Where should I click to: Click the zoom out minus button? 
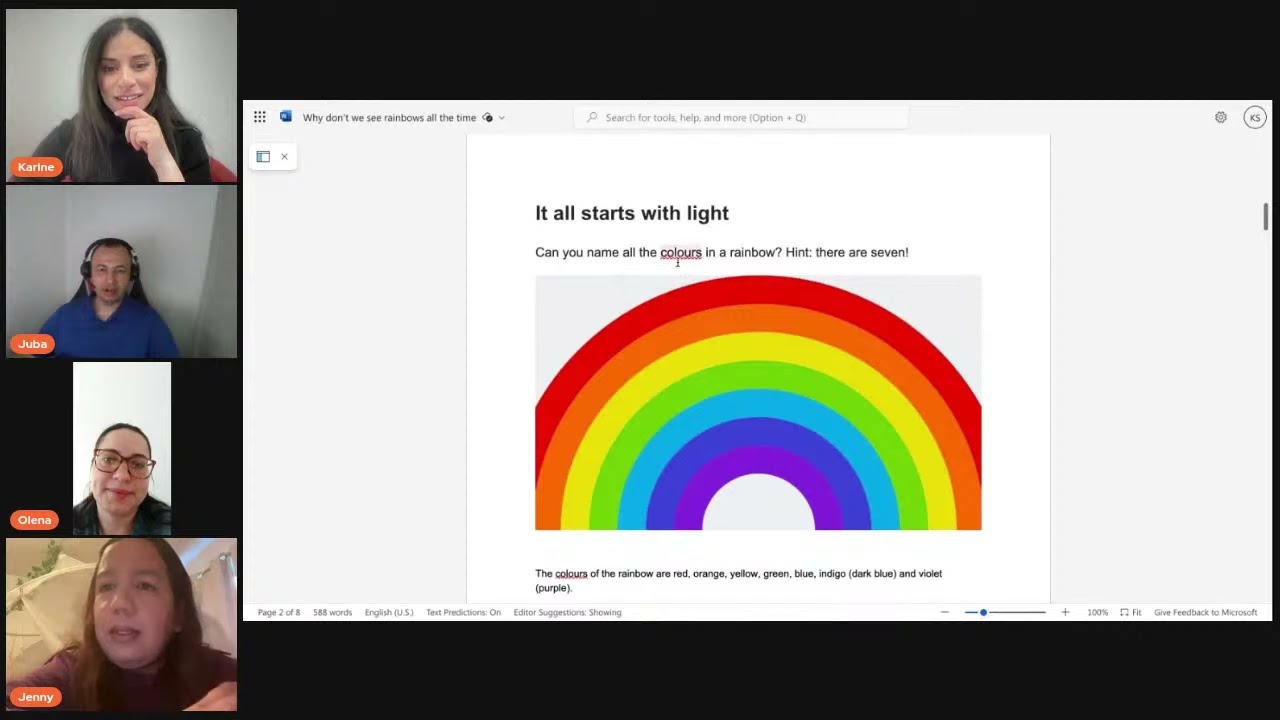click(944, 612)
